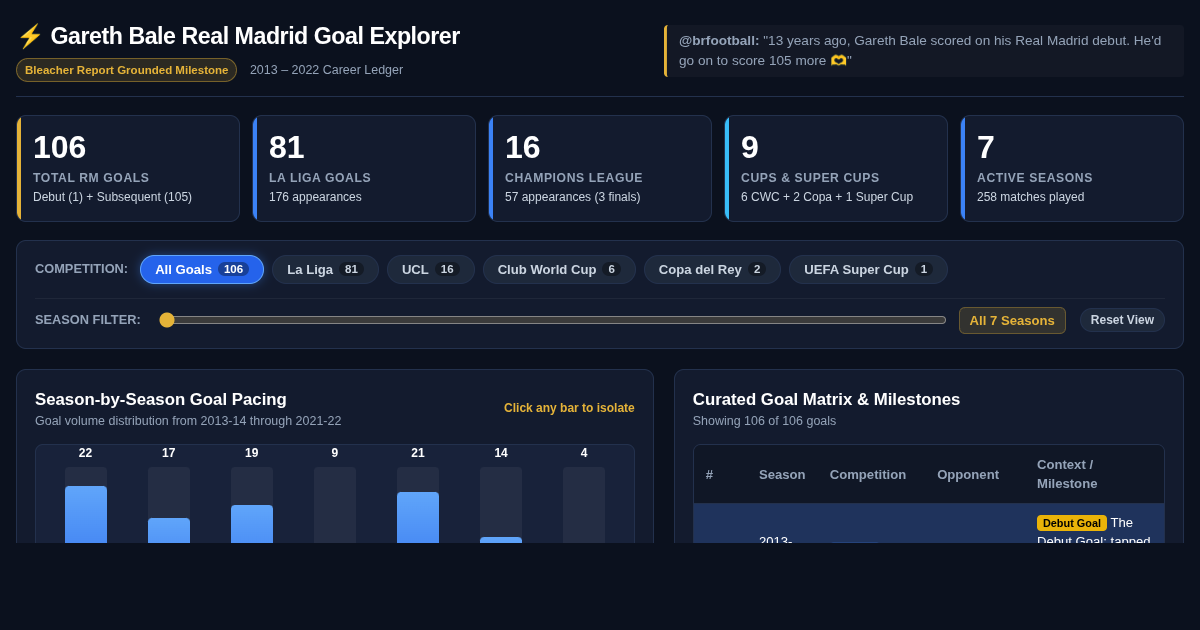The width and height of the screenshot is (1200, 630).
Task: Click the Bleacher Report Grounded Milestone badge
Action: tap(126, 70)
